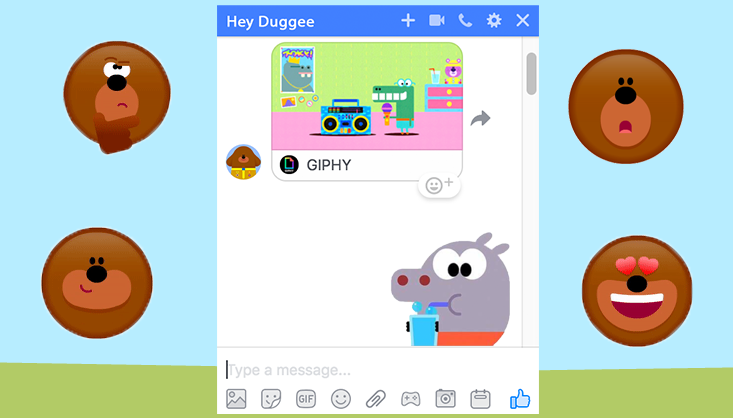Start a voice call with the phone icon
733x418 pixels.
click(x=465, y=21)
